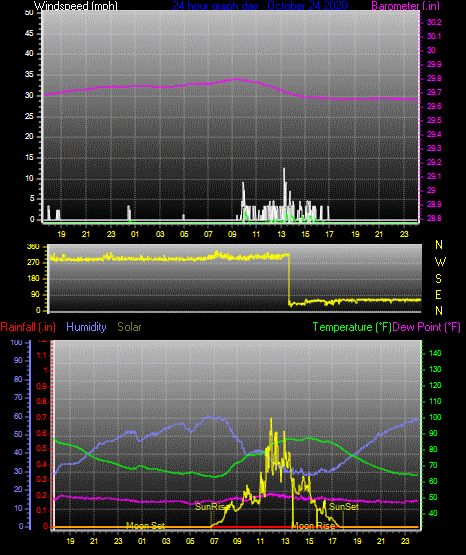Click the 'Barometer (.in)' axis title
The height and width of the screenshot is (555, 466).
(x=405, y=5)
